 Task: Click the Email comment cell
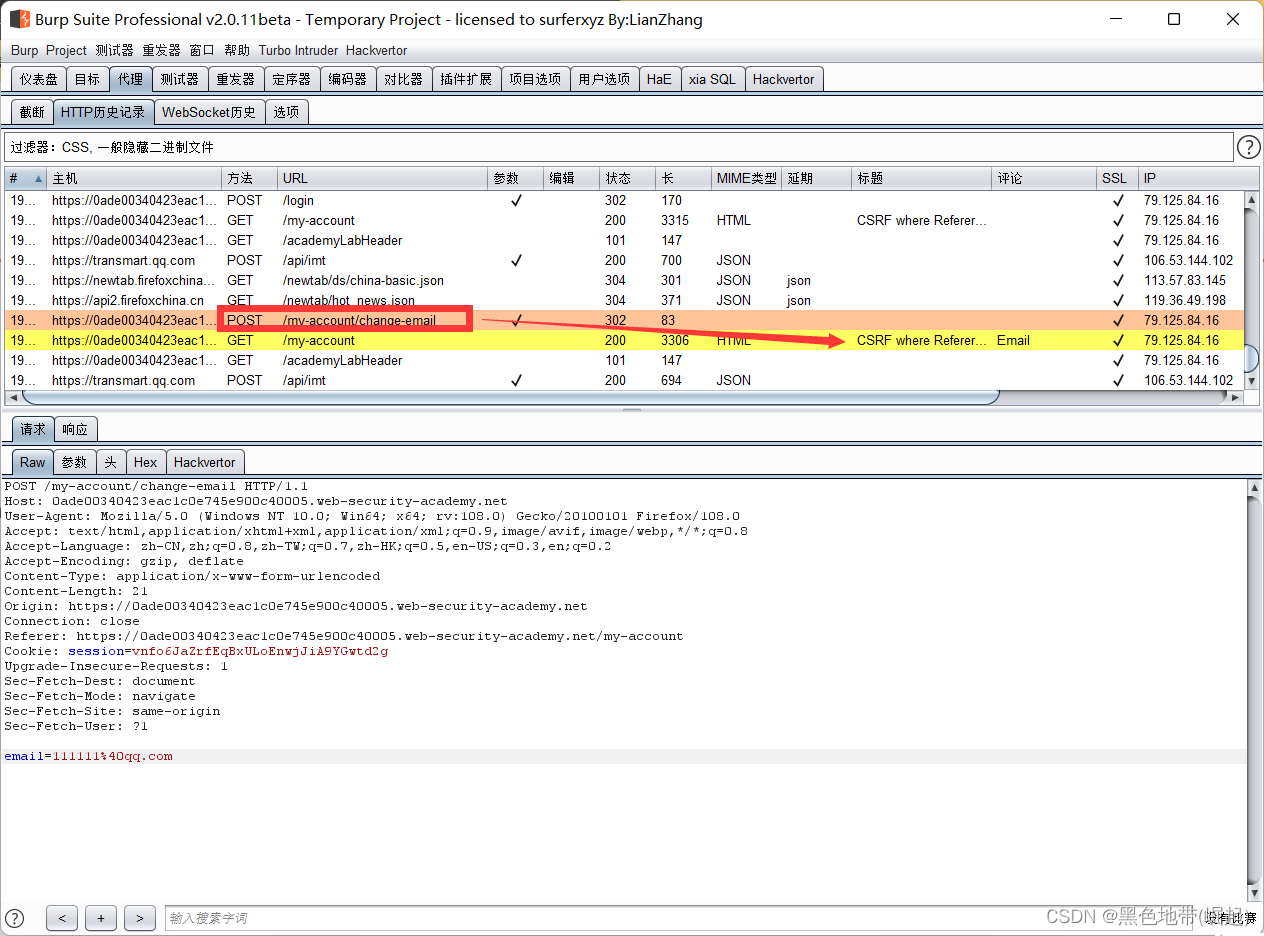coord(1043,340)
